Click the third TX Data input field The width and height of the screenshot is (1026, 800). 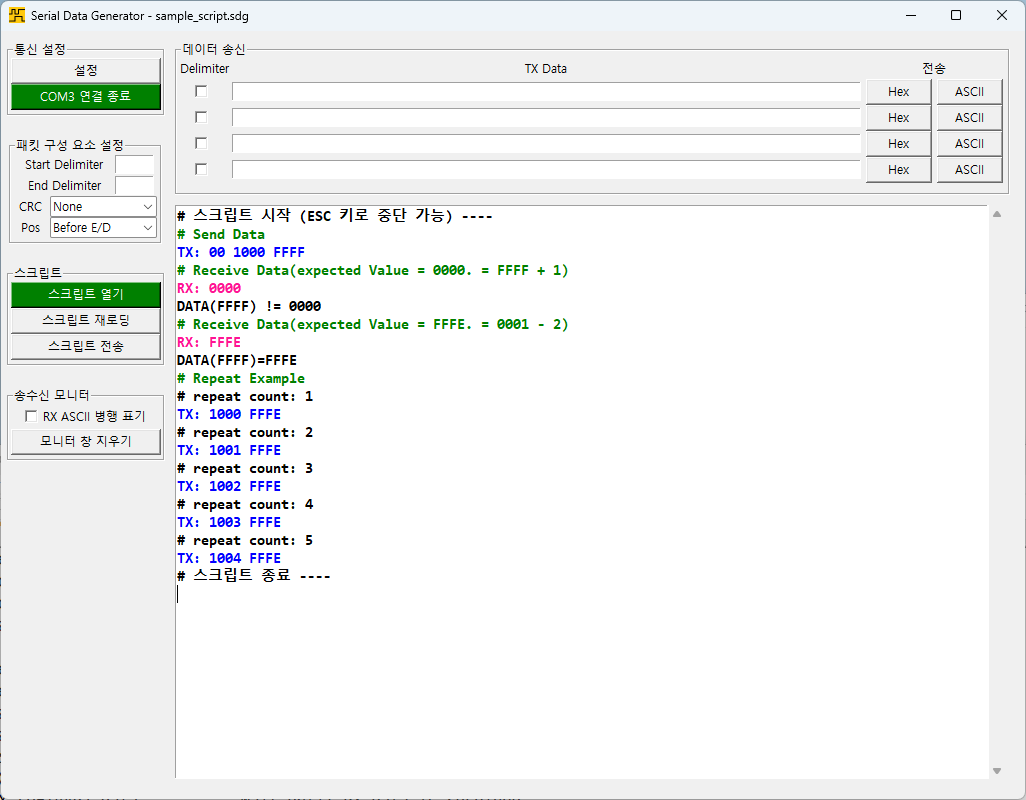click(x=546, y=143)
